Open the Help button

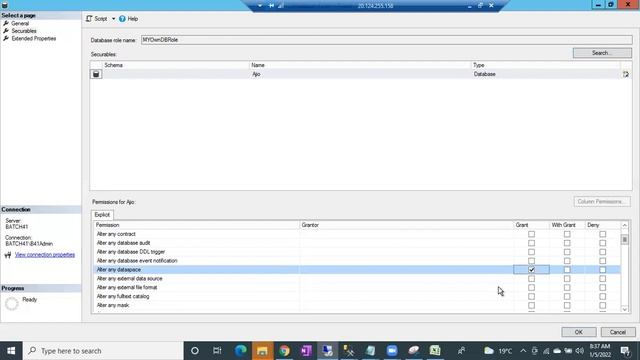coord(129,19)
